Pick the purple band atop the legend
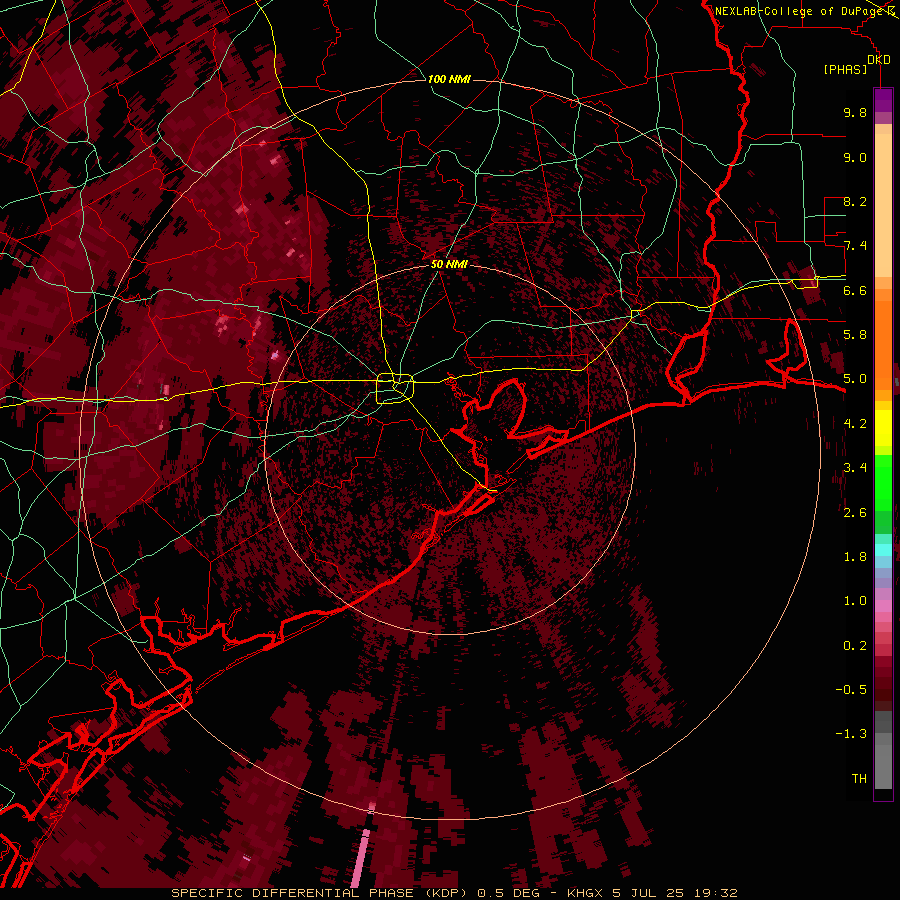Image resolution: width=900 pixels, height=900 pixels. coord(883,100)
